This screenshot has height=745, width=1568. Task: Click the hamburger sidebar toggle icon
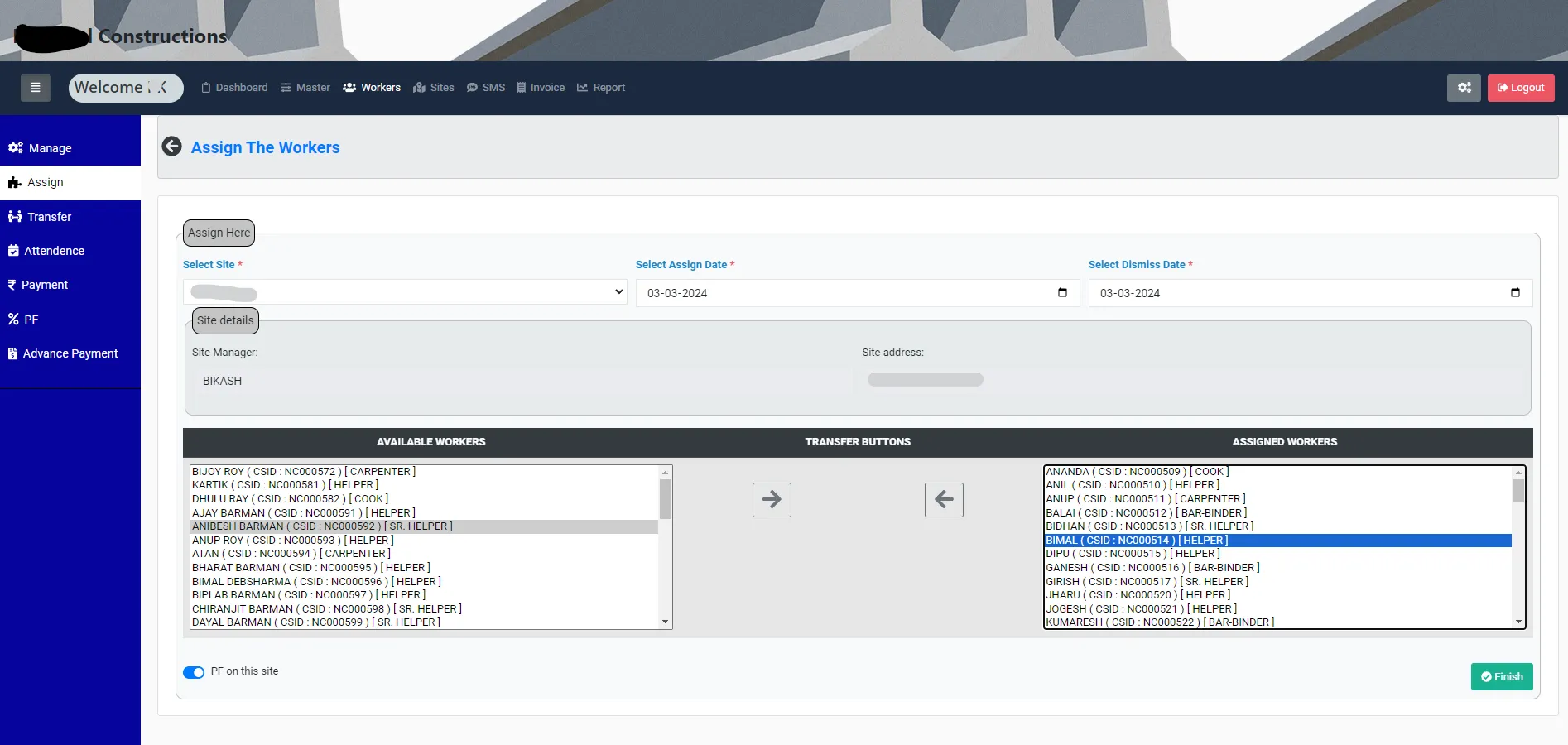click(x=35, y=87)
